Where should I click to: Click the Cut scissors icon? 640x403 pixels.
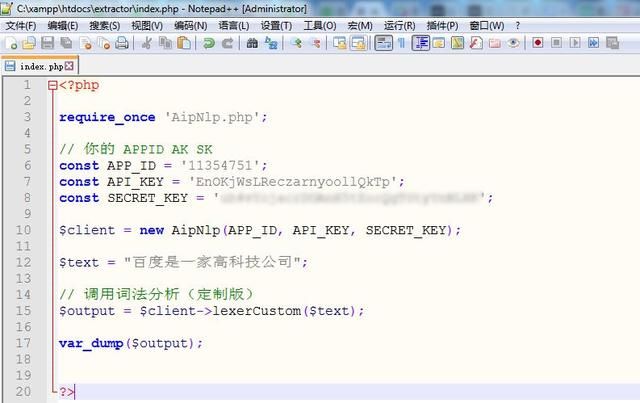147,43
